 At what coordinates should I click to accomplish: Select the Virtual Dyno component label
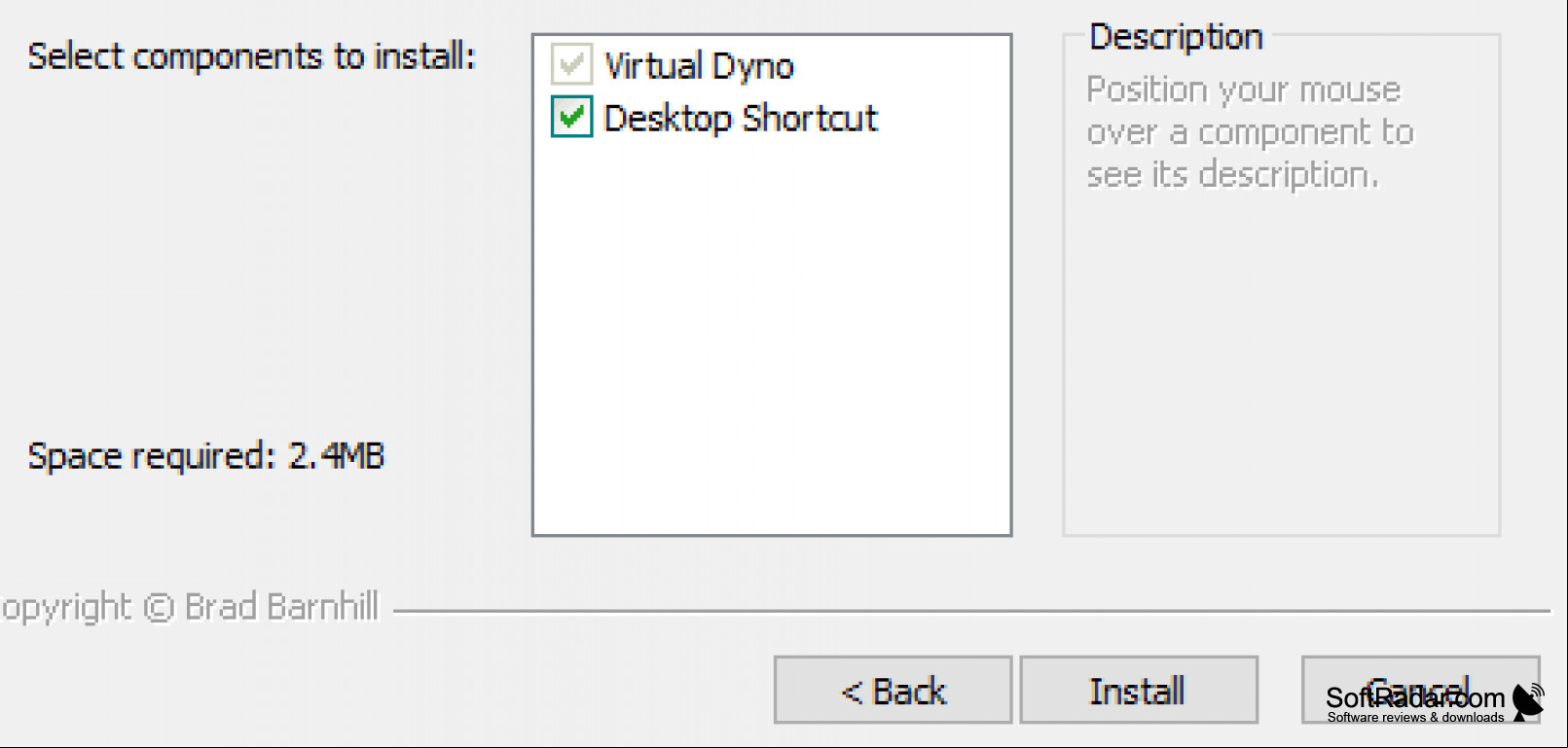(699, 66)
